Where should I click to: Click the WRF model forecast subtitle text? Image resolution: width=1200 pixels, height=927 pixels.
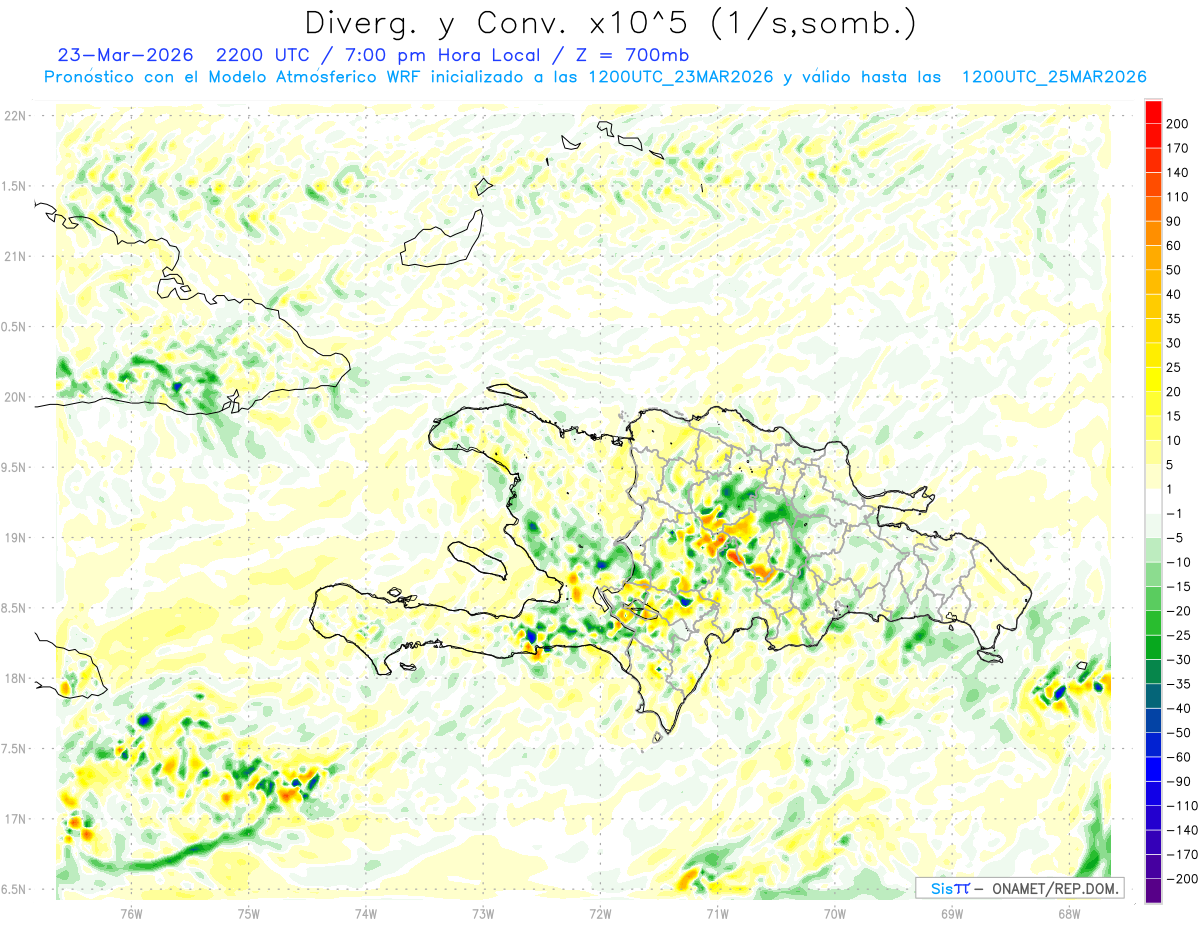pos(595,77)
